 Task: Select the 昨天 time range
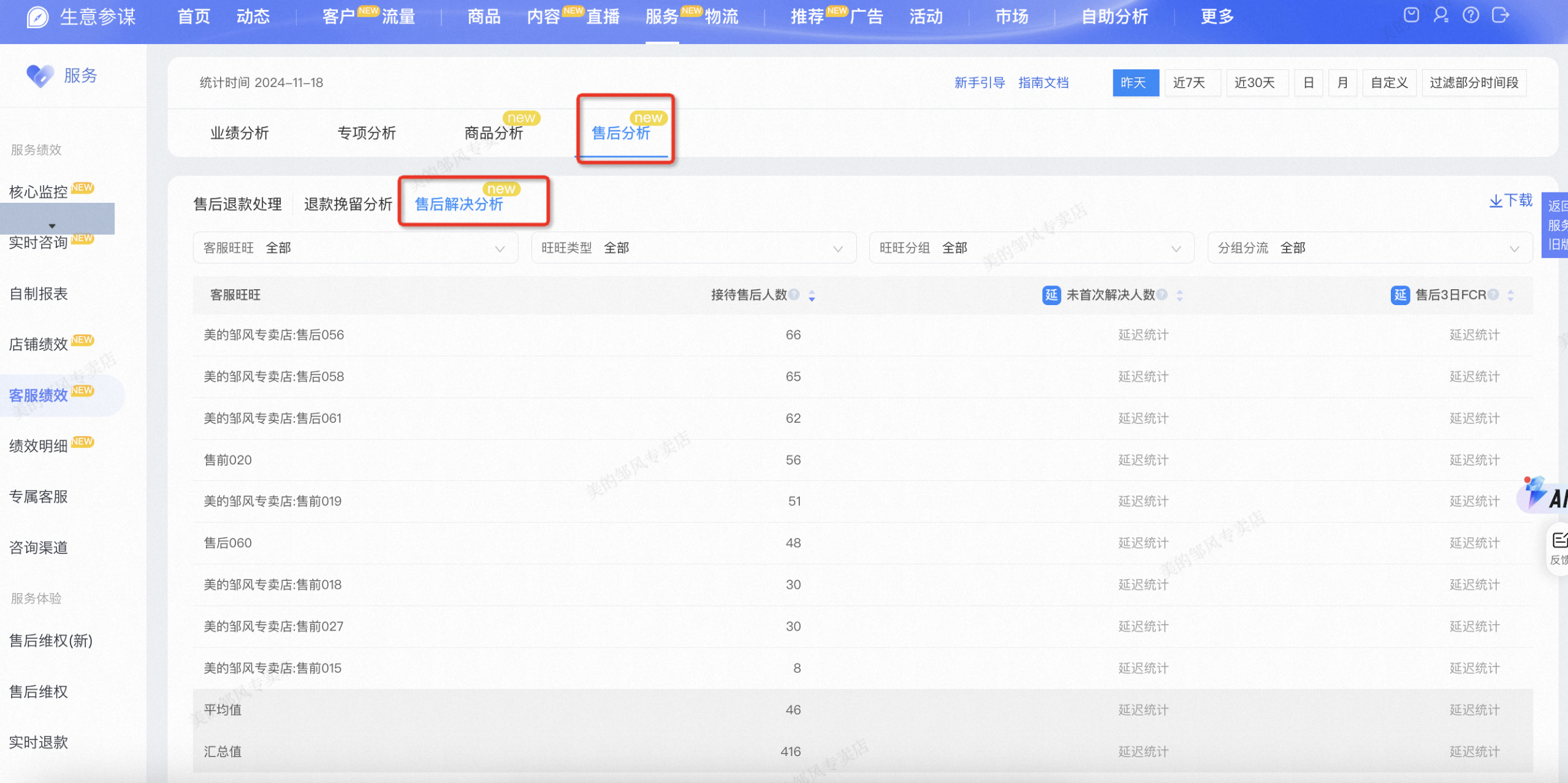coord(1135,83)
